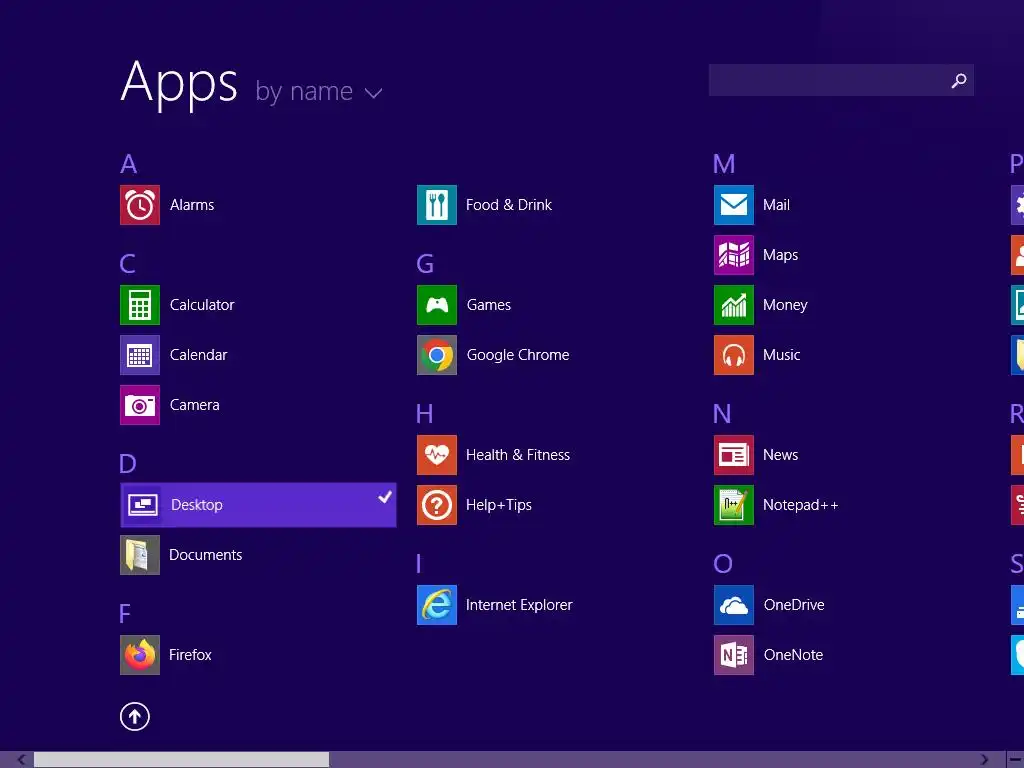The height and width of the screenshot is (768, 1024).
Task: Launch the Music app icon
Action: 734,355
